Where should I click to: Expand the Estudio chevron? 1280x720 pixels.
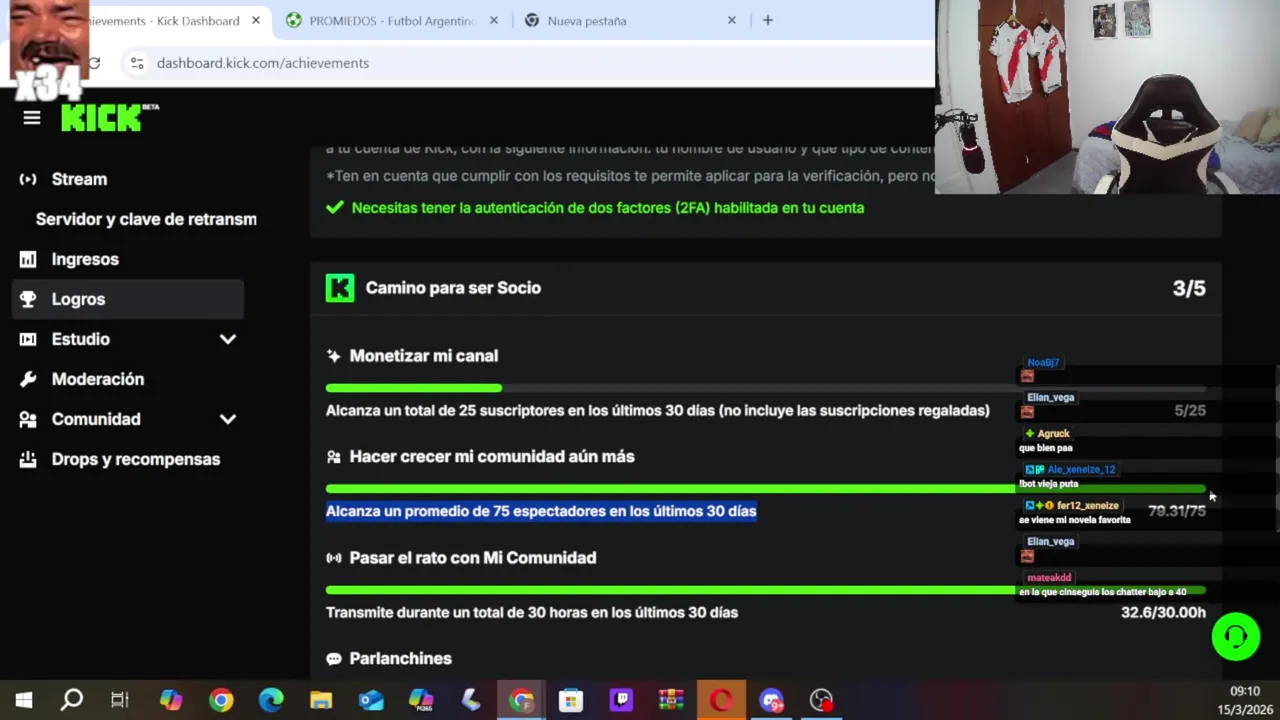point(228,339)
